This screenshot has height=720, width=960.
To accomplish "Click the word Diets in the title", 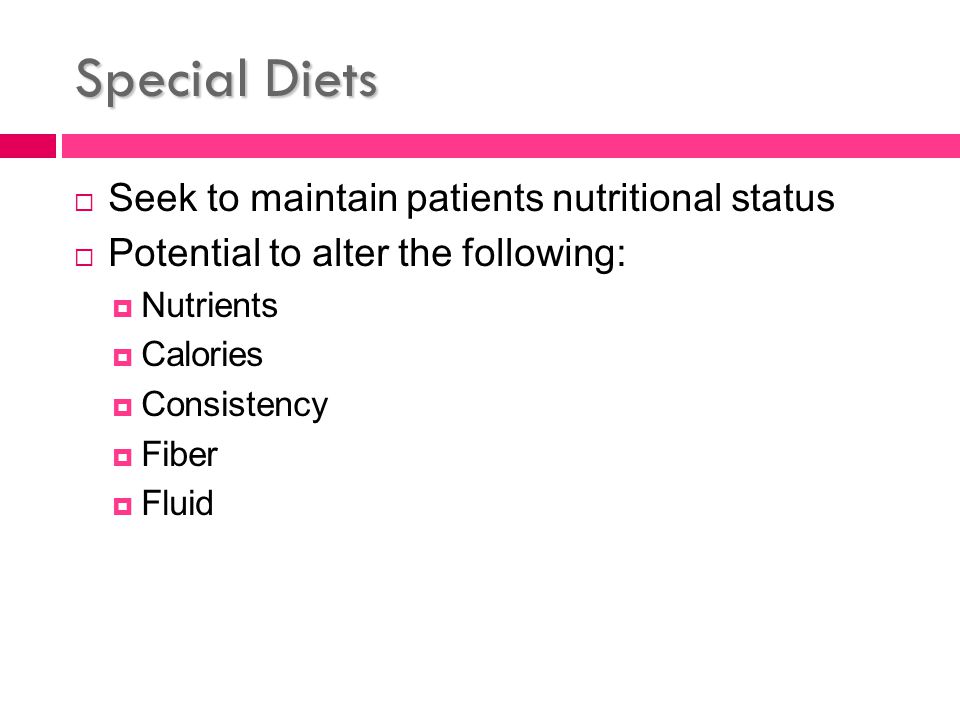I will click(321, 79).
